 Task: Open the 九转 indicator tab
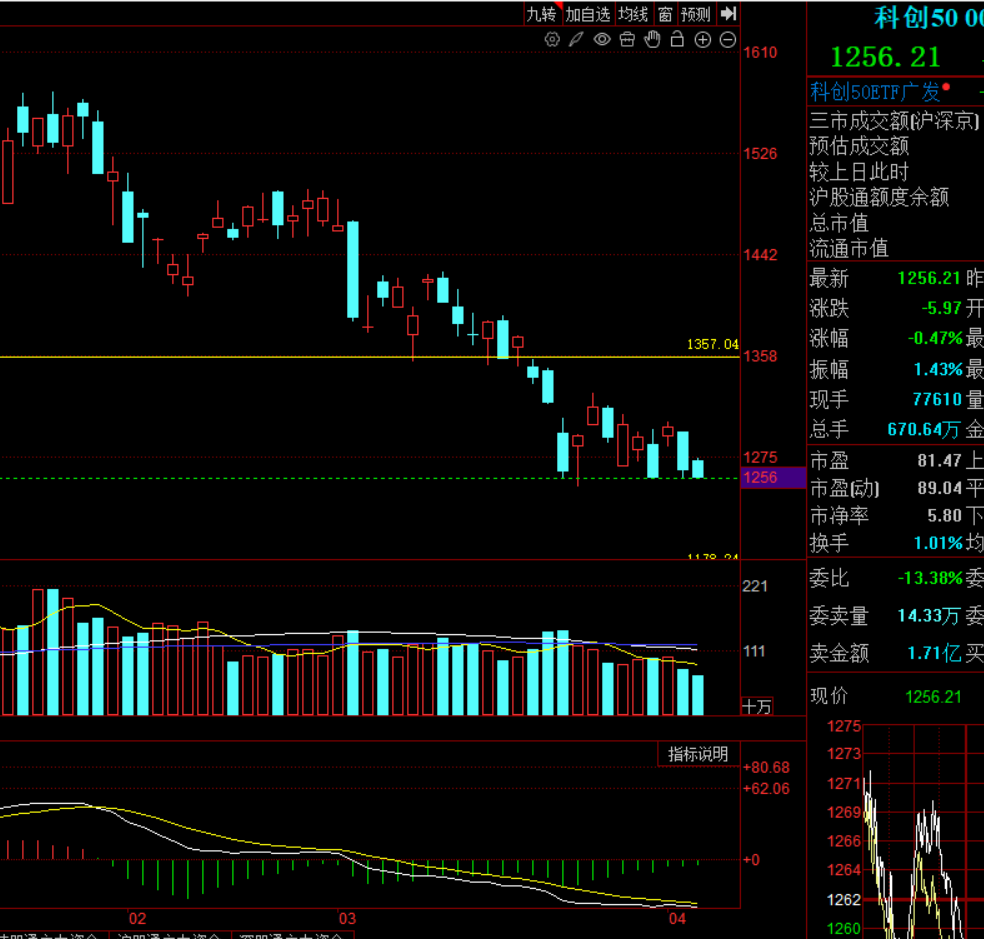click(541, 14)
